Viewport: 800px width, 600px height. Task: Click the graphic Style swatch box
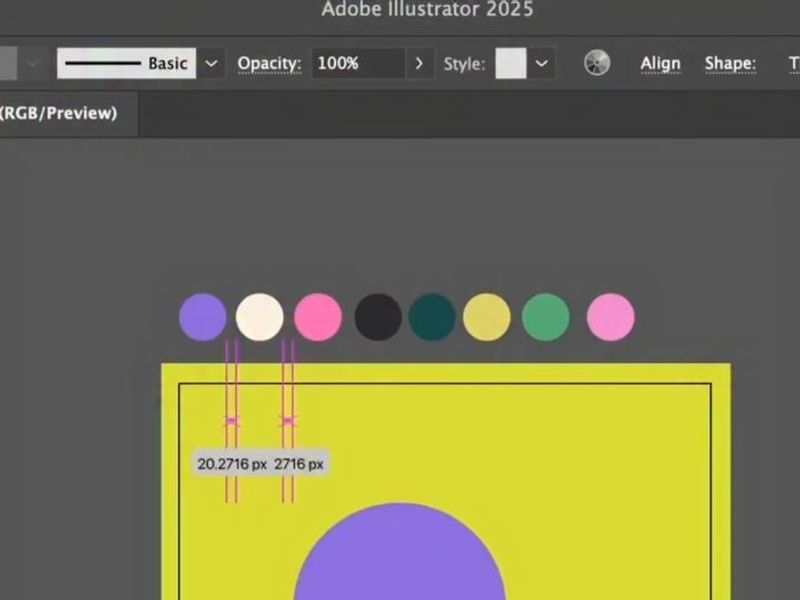[511, 64]
